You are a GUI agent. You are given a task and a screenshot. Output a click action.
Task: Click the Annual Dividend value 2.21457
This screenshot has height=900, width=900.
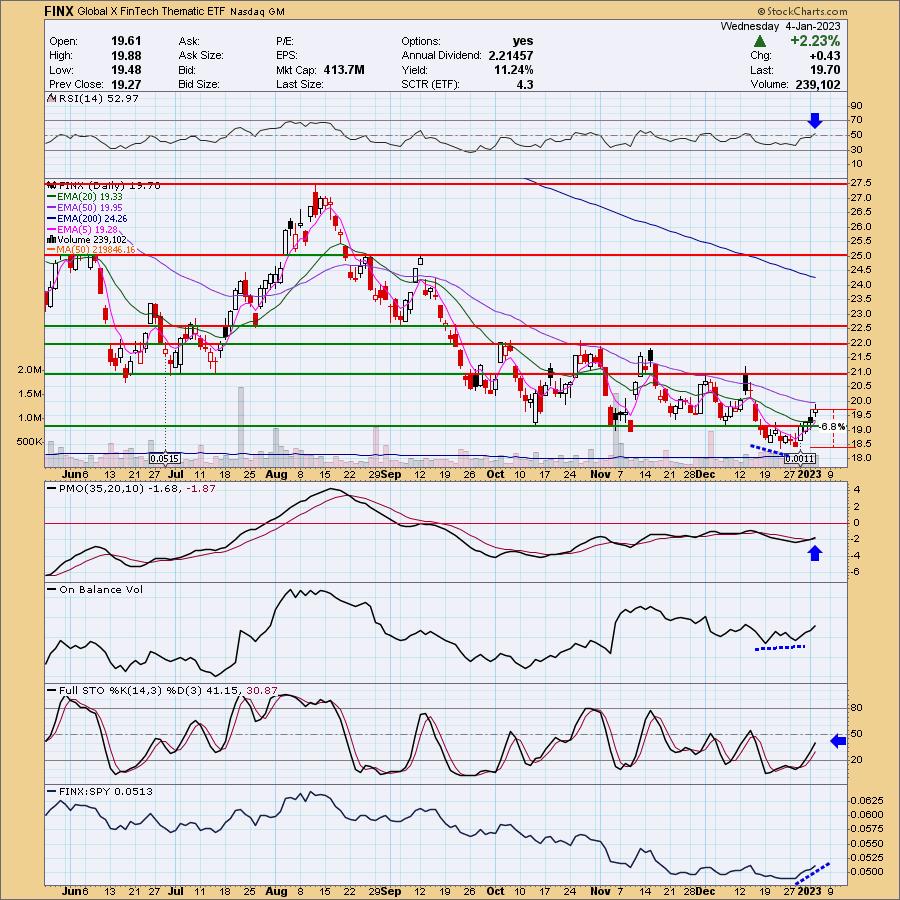click(x=511, y=55)
